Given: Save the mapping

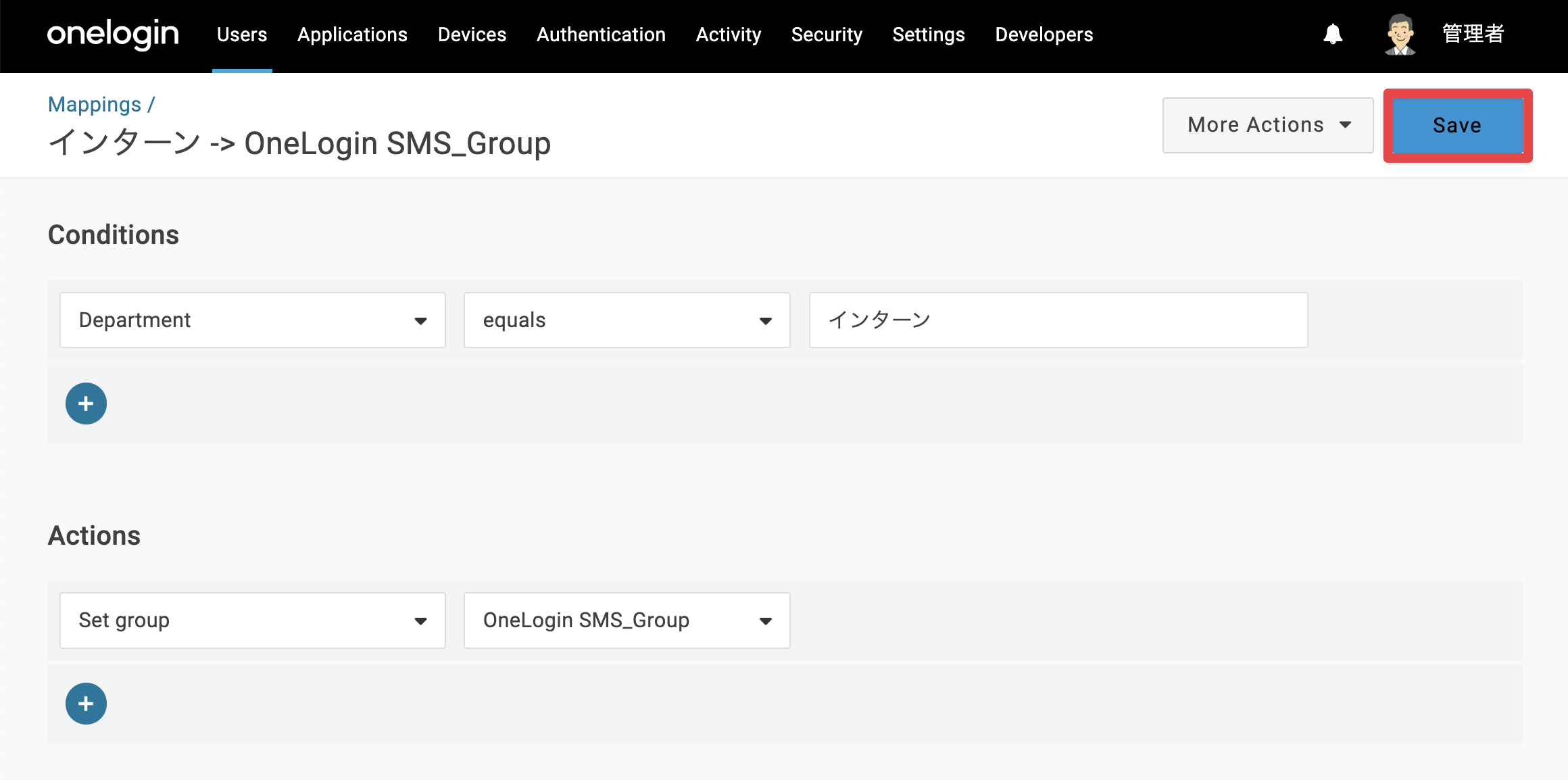Looking at the screenshot, I should [x=1458, y=126].
